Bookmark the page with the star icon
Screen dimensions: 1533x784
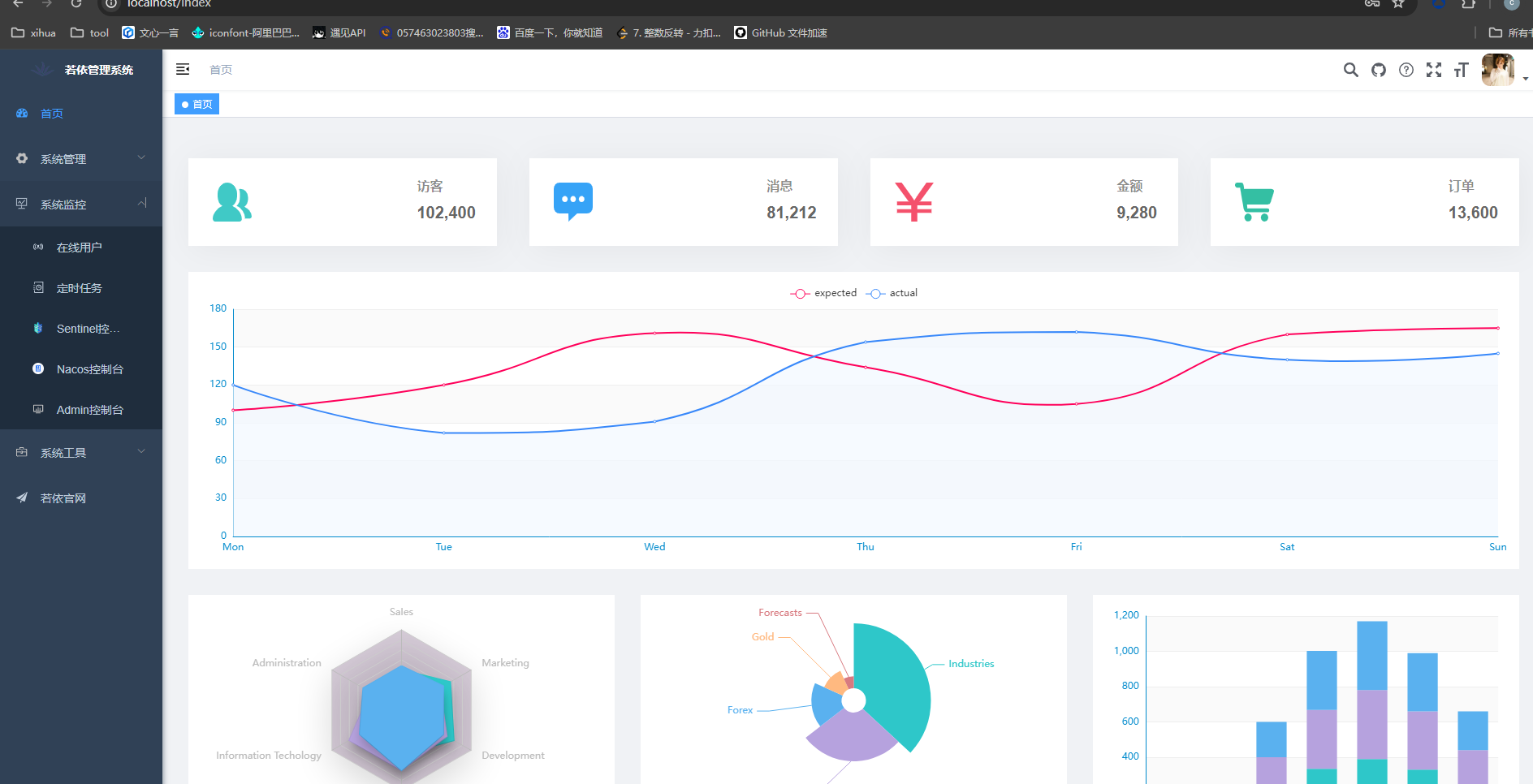(1398, 3)
